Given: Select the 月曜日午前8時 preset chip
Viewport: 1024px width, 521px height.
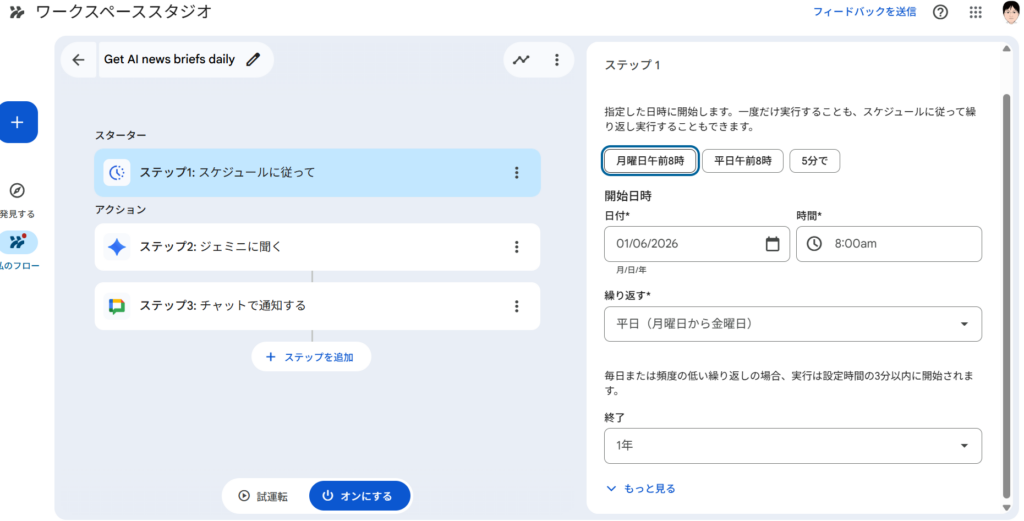Looking at the screenshot, I should [x=650, y=161].
